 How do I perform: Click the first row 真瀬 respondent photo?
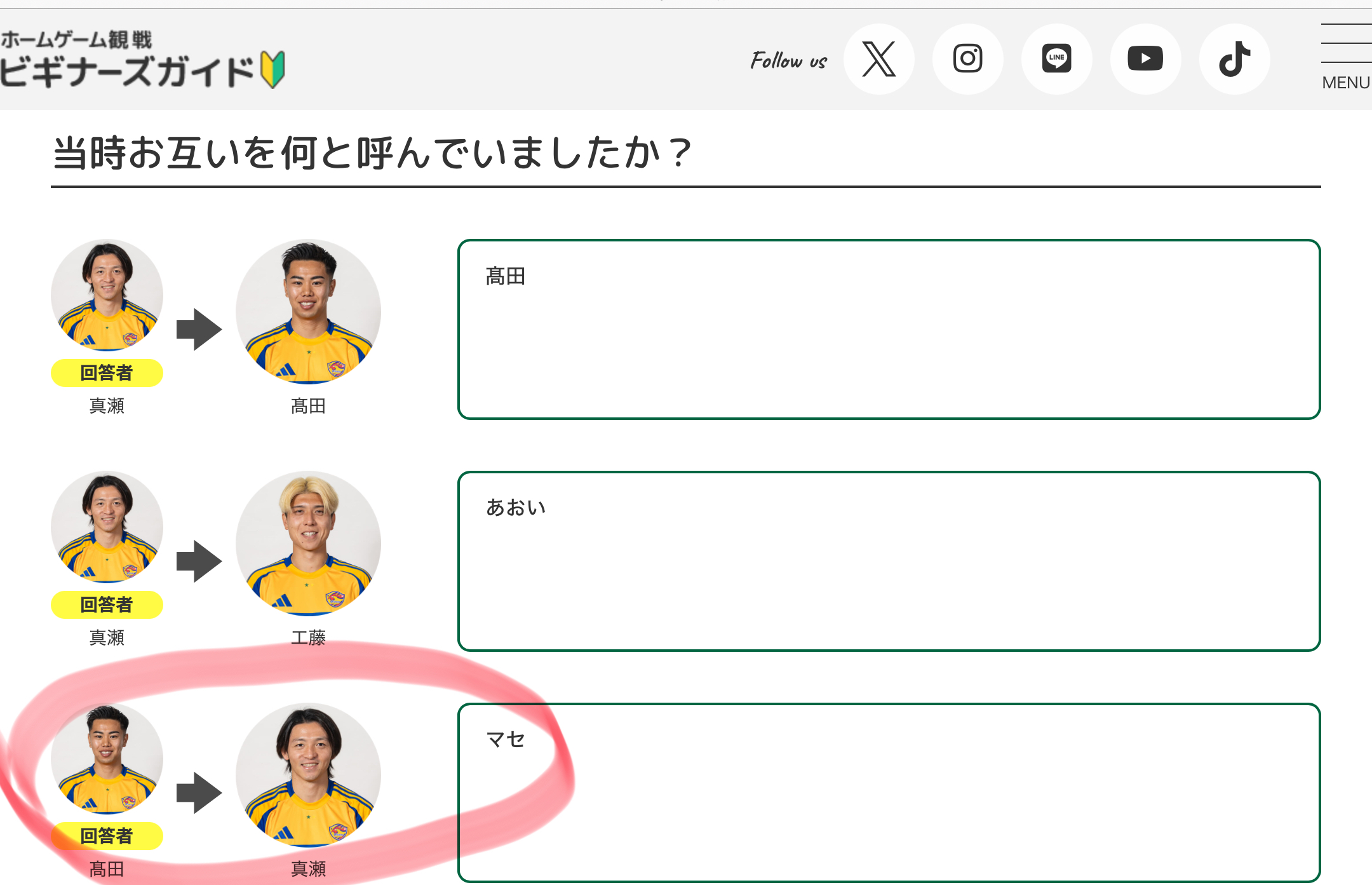coord(107,295)
